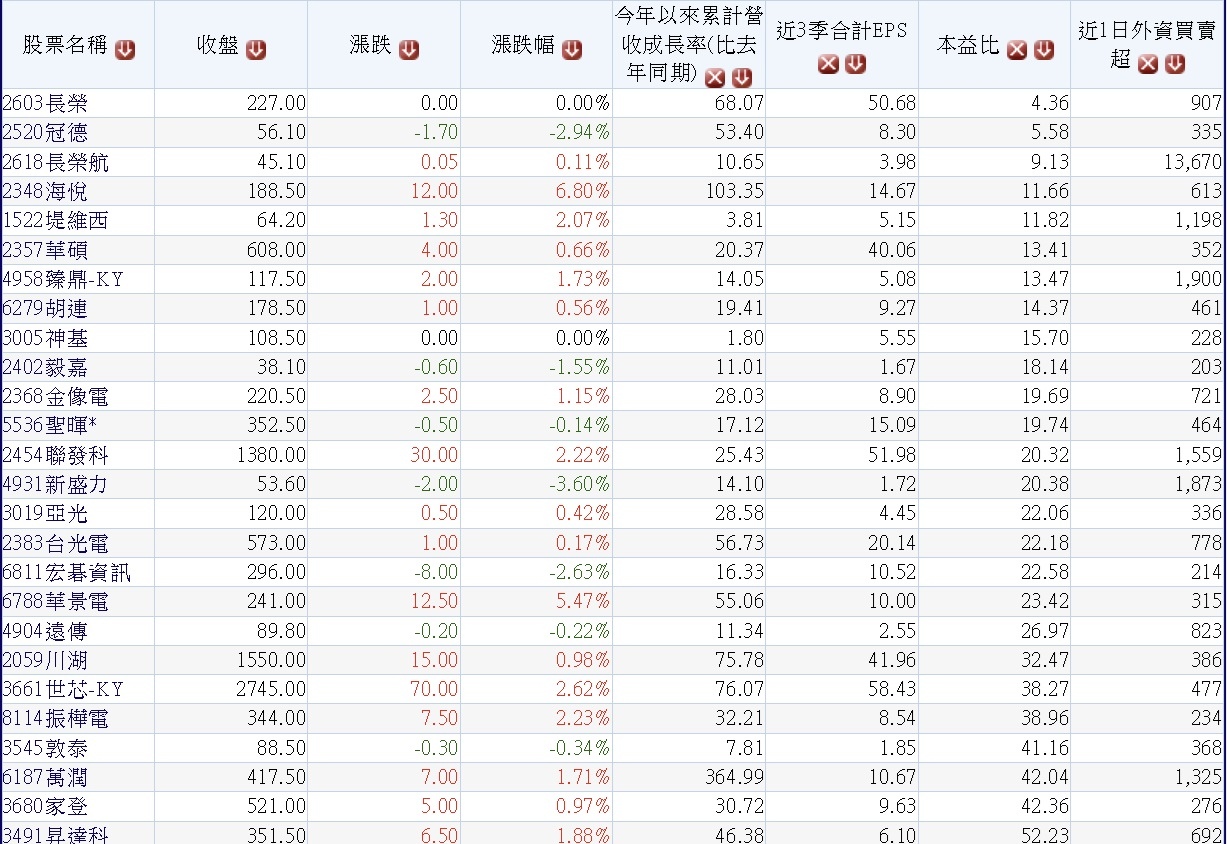The height and width of the screenshot is (844, 1227).
Task: Click closing price 2745.00 of 世芯-KY
Action: [270, 690]
